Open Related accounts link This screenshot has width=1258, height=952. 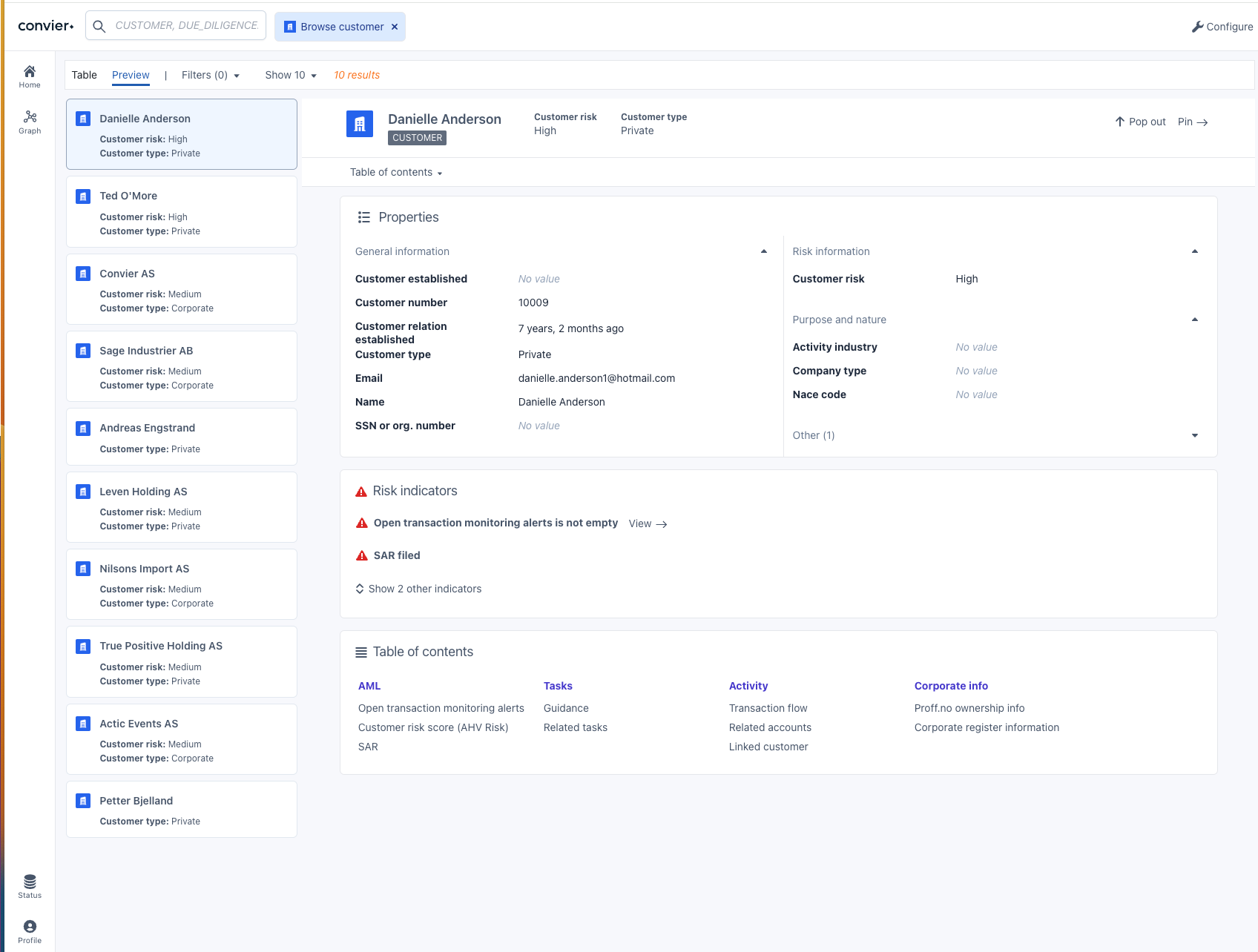[770, 727]
